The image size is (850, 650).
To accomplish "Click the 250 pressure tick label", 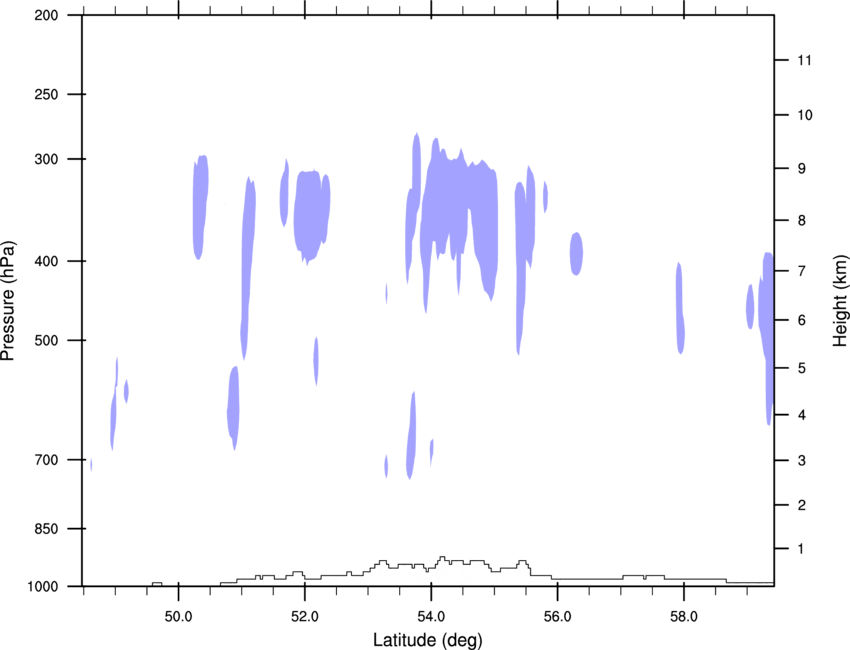I will (46, 94).
